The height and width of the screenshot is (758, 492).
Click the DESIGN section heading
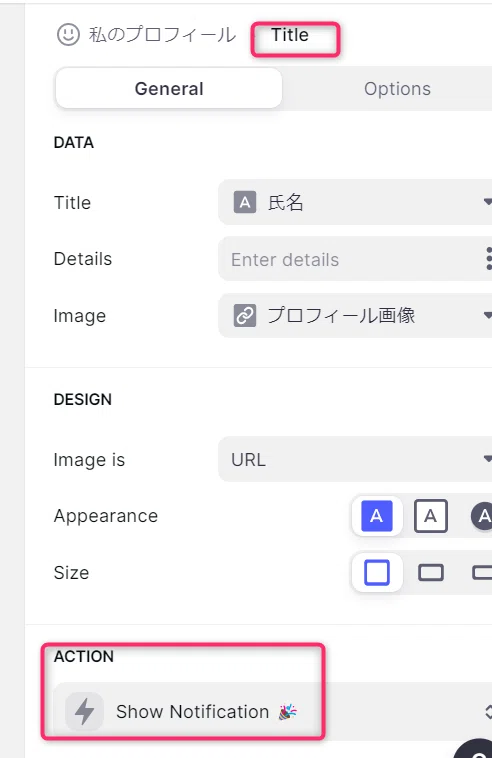(83, 399)
